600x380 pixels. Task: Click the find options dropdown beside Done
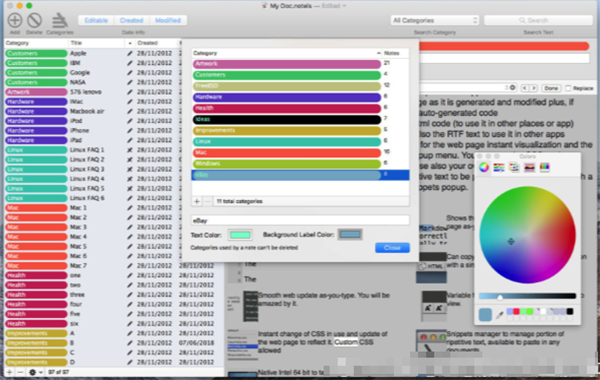tap(512, 88)
